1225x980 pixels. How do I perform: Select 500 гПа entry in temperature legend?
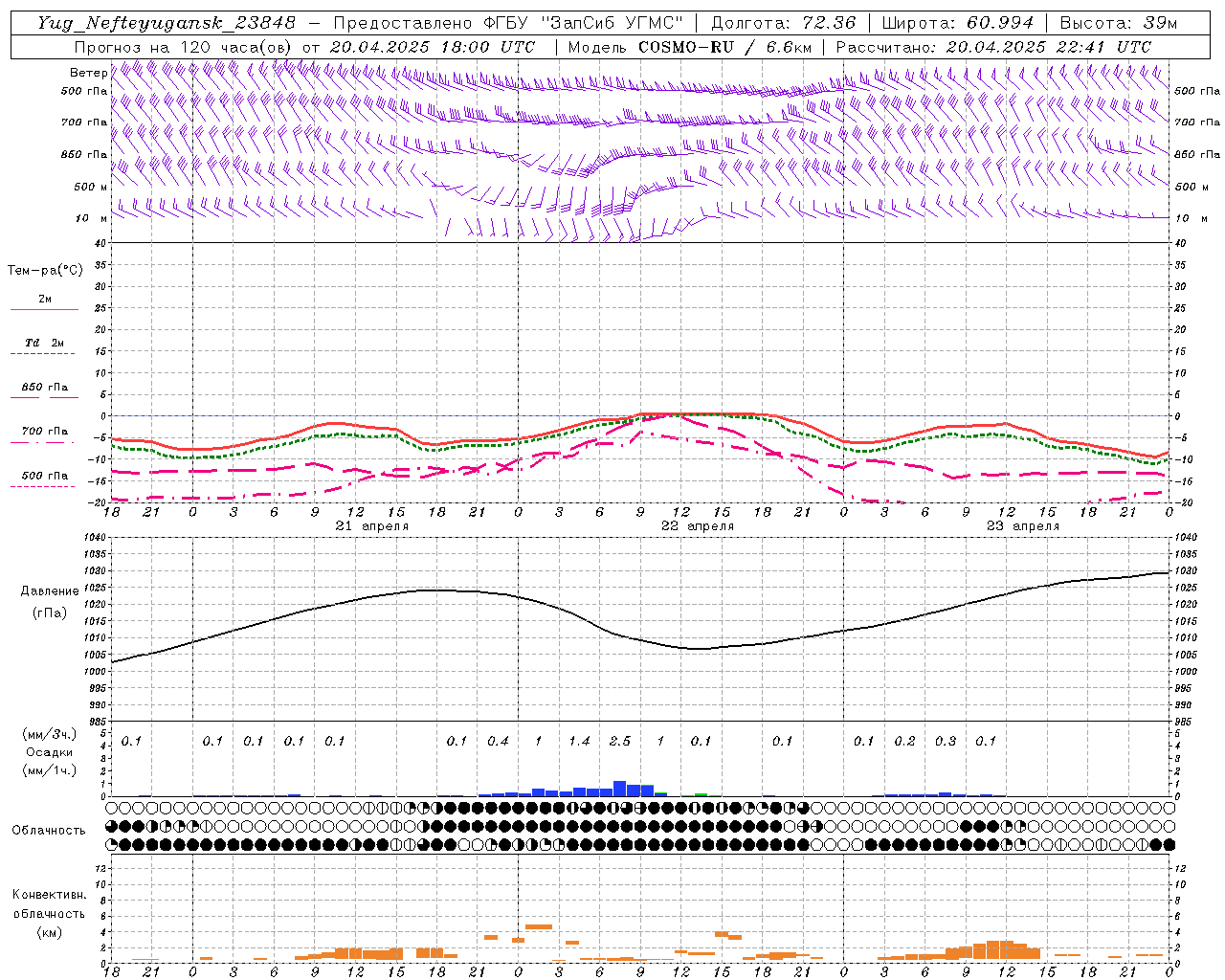pos(45,476)
